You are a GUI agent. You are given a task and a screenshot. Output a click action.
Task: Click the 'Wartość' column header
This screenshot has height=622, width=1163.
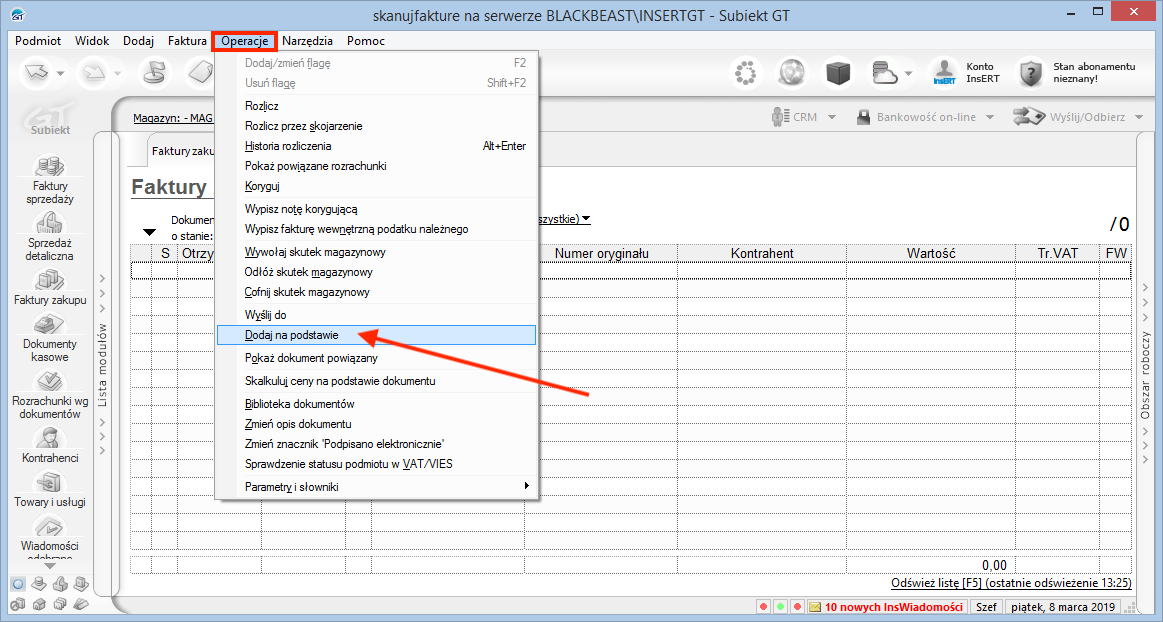tap(931, 253)
